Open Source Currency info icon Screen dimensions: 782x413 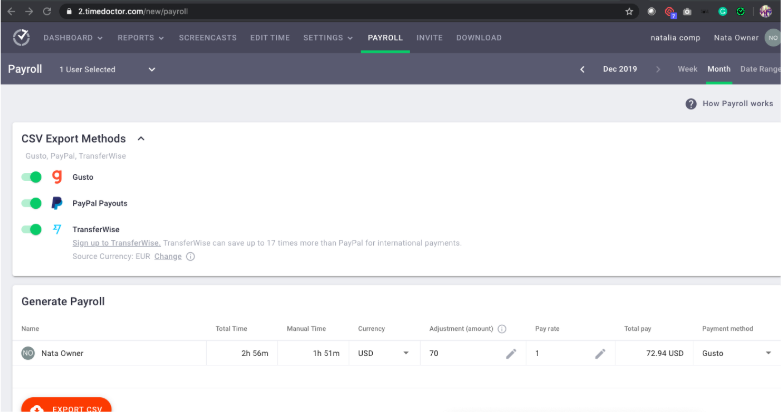click(191, 256)
